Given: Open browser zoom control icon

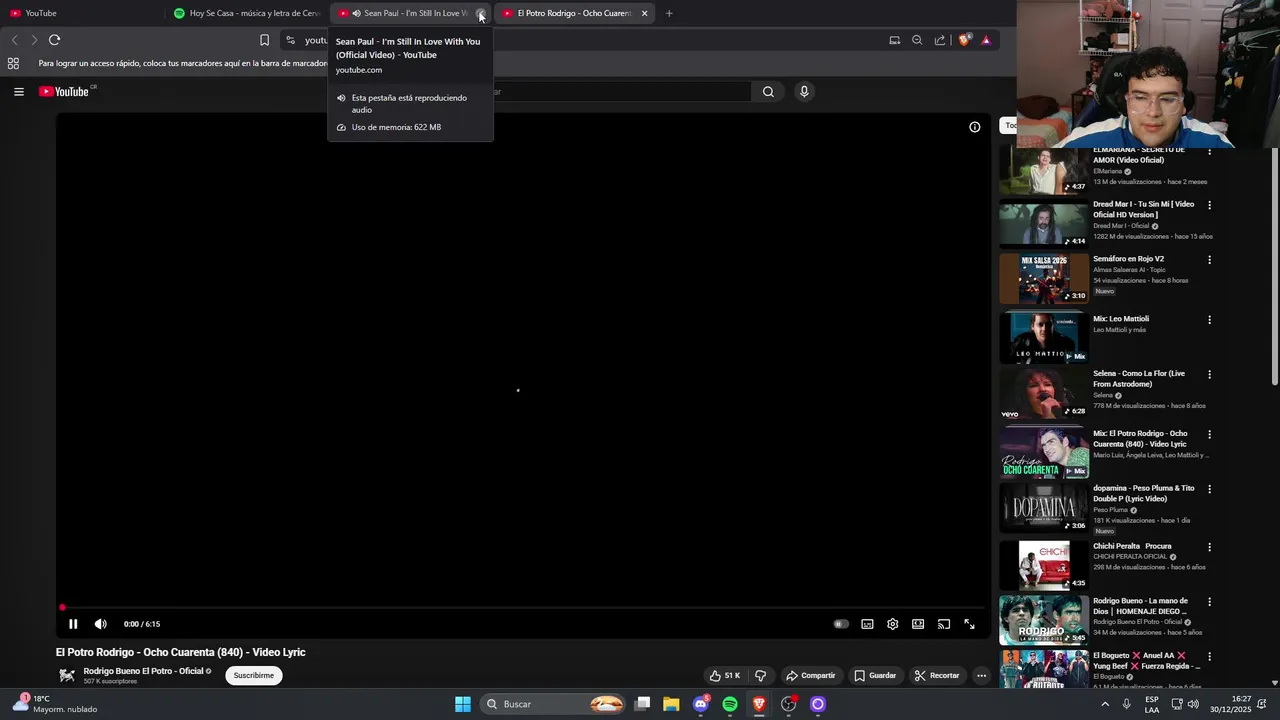Looking at the screenshot, I should coord(917,40).
